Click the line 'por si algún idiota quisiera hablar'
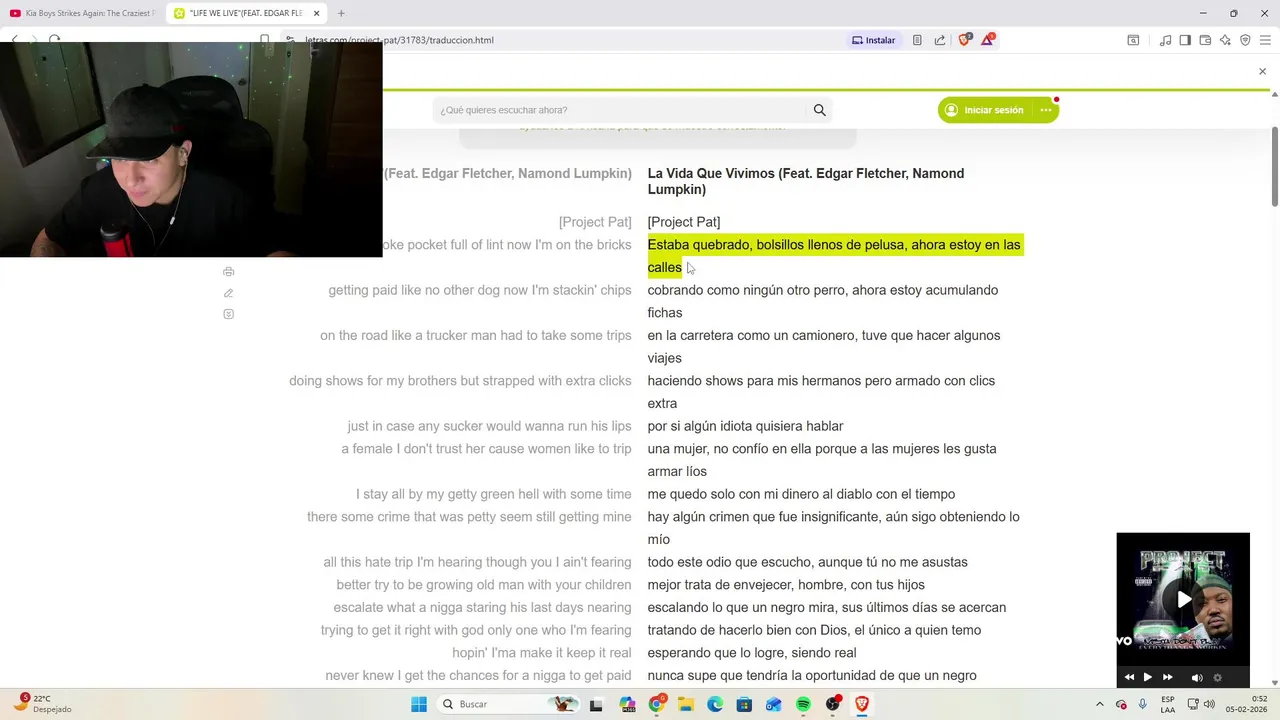Image resolution: width=1280 pixels, height=720 pixels. click(745, 426)
